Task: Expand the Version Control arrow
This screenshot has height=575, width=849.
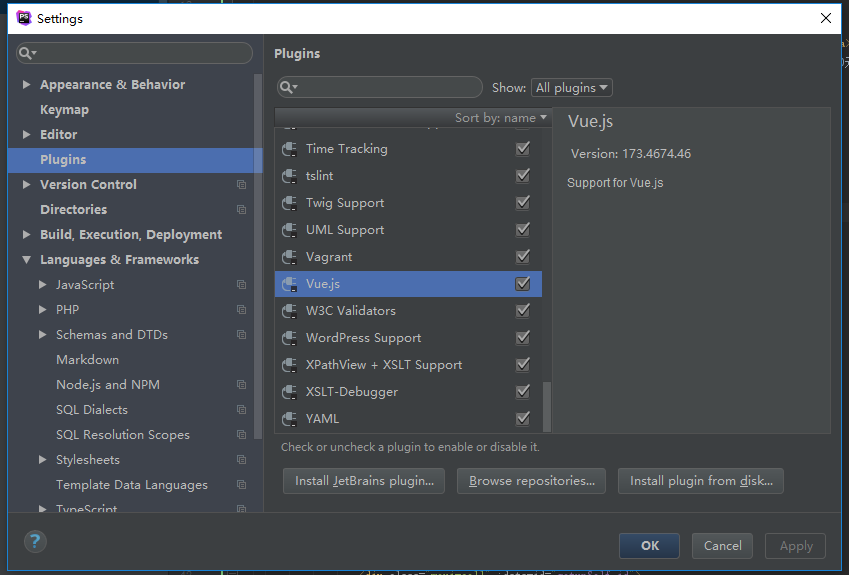Action: (26, 185)
